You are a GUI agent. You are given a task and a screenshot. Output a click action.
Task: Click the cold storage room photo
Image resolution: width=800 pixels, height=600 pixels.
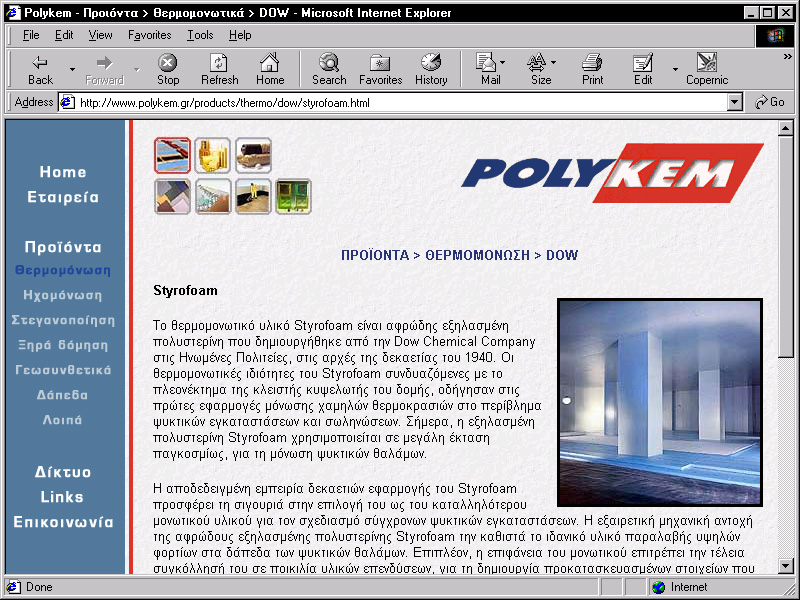(x=660, y=403)
